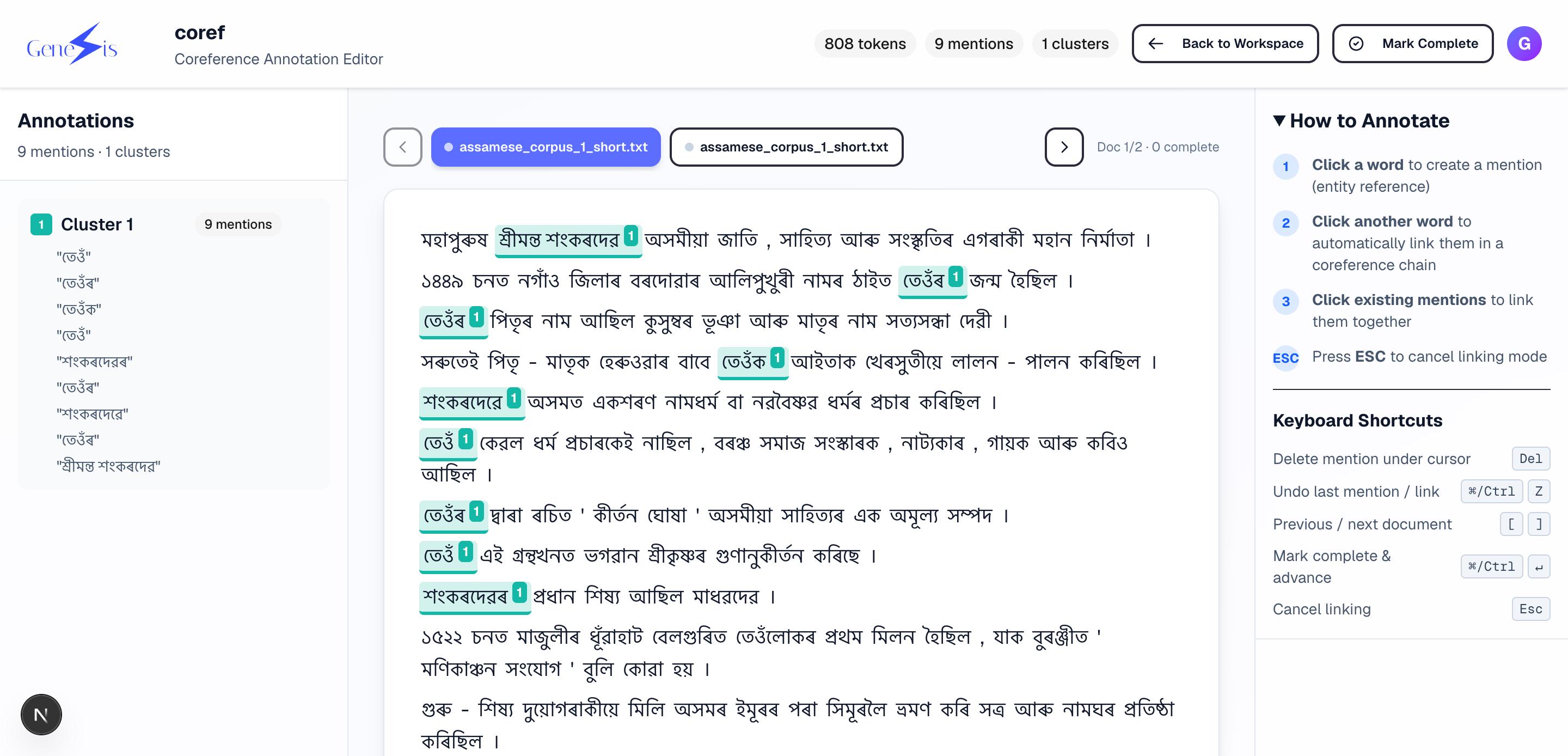Image resolution: width=1568 pixels, height=756 pixels.
Task: Go to next document with right chevron
Action: pyautogui.click(x=1063, y=147)
